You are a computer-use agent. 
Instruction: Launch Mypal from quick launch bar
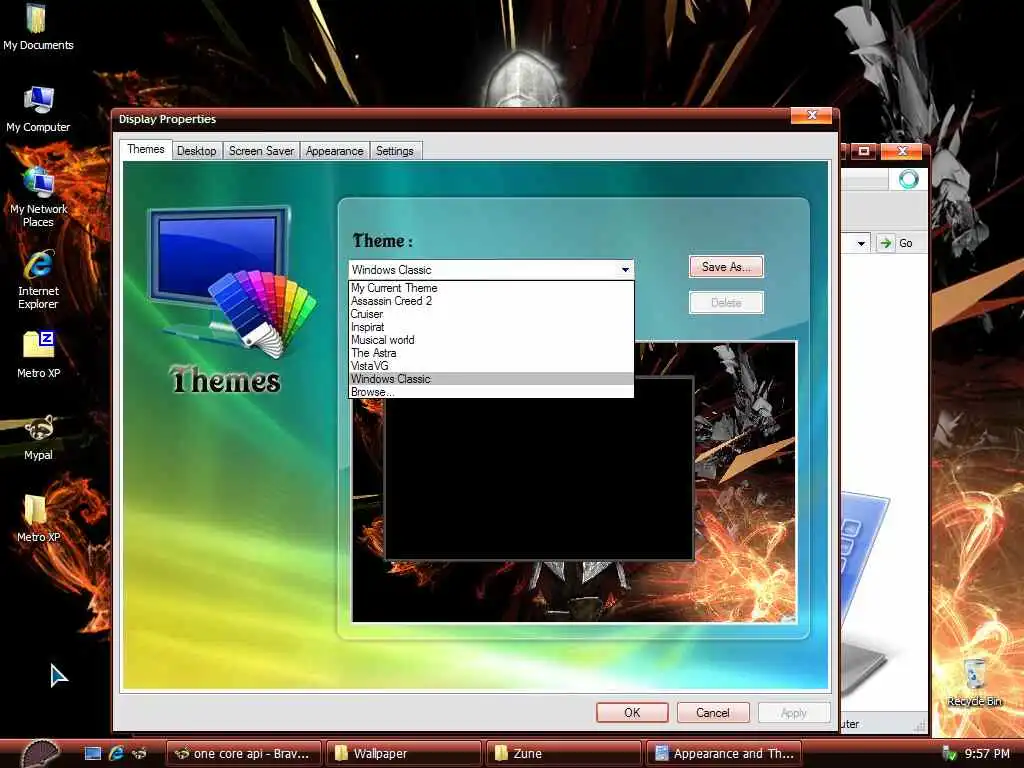[140, 754]
